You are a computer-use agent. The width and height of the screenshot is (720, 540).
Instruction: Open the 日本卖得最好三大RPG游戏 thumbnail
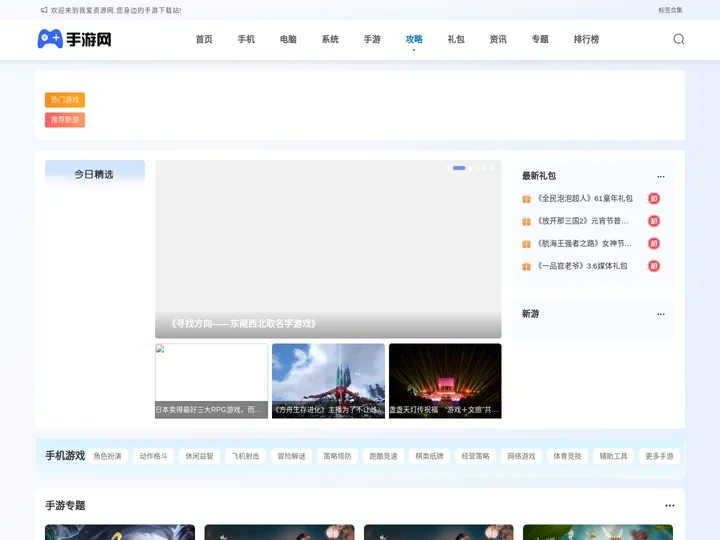coord(211,381)
